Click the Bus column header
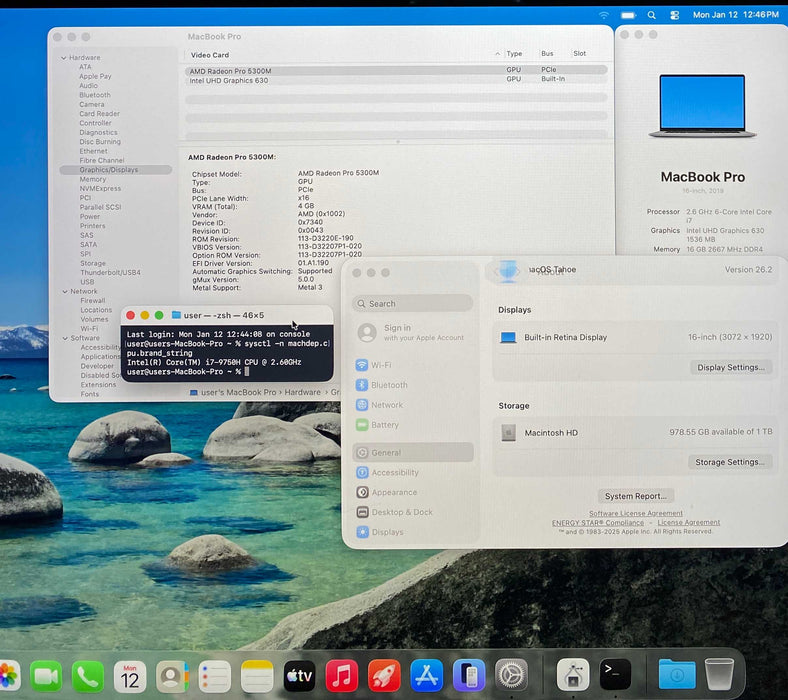The width and height of the screenshot is (788, 700). [547, 53]
